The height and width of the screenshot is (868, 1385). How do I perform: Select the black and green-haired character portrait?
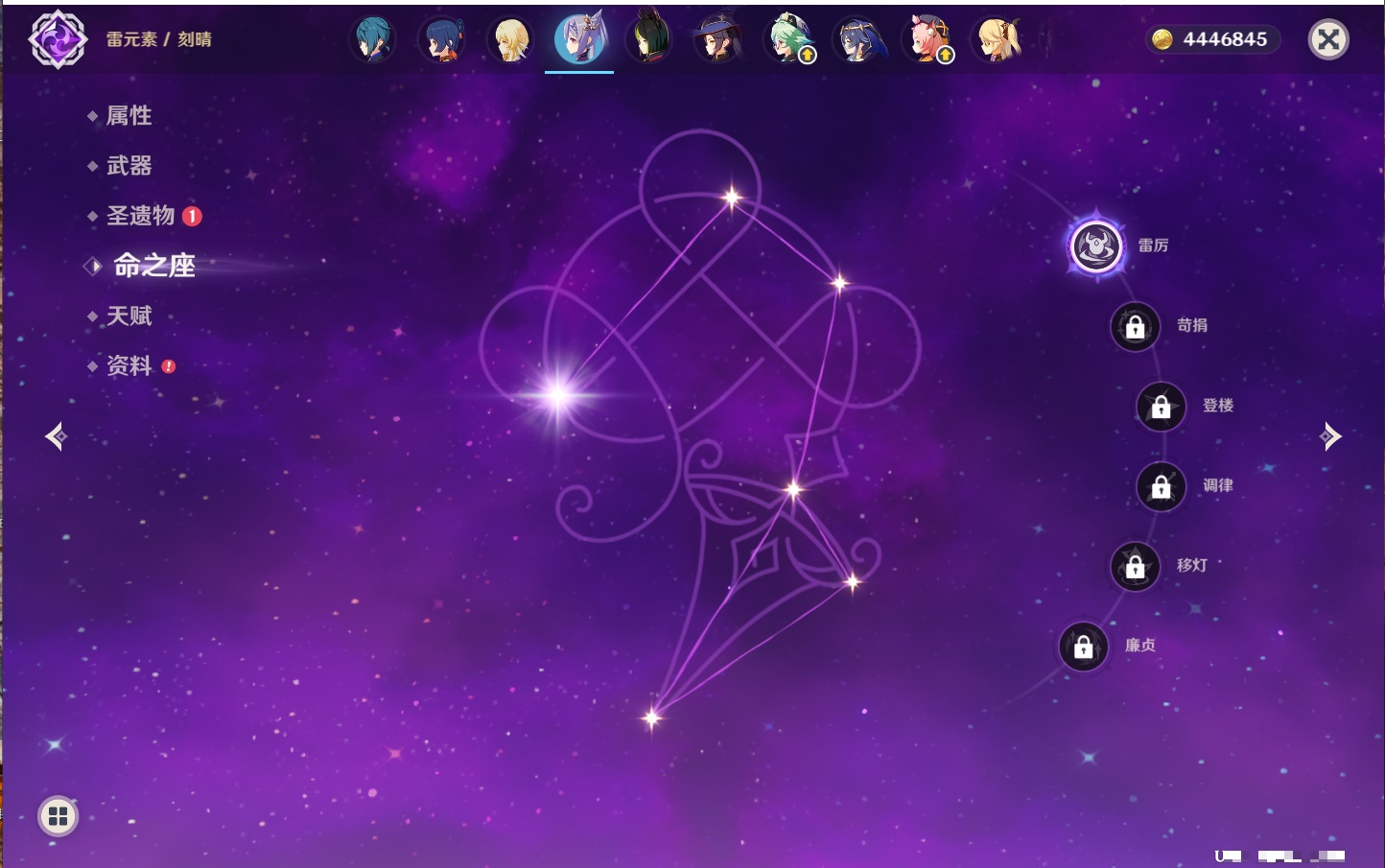[648, 40]
